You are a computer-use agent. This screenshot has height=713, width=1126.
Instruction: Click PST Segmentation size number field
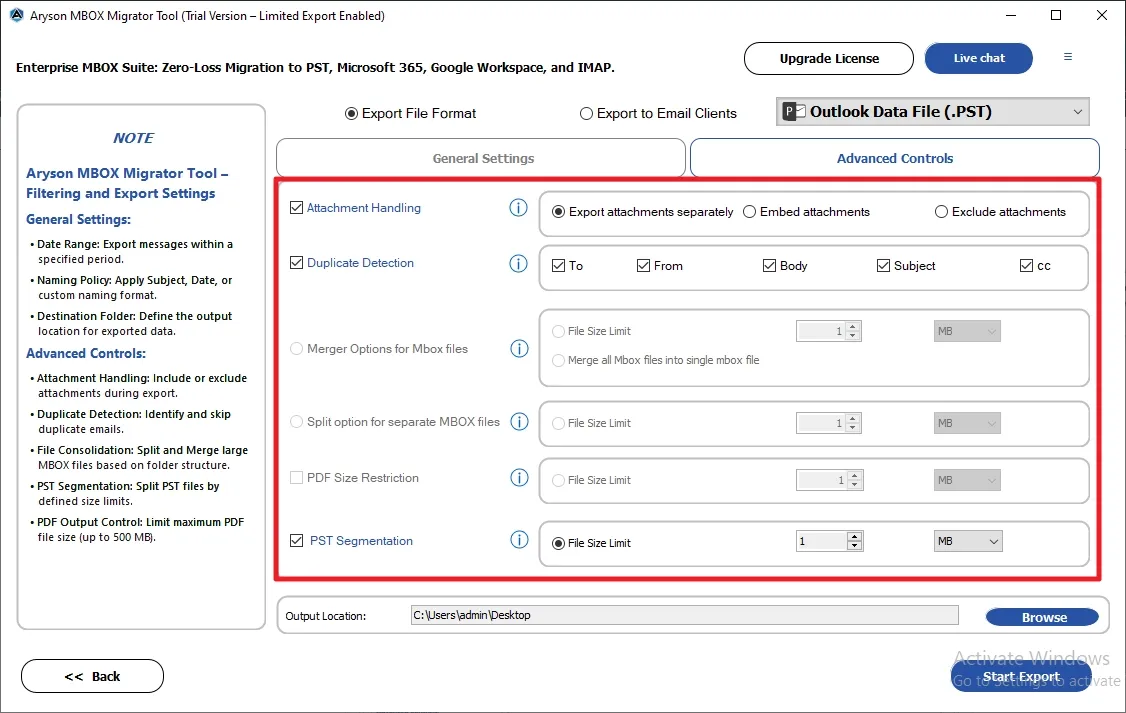(822, 541)
